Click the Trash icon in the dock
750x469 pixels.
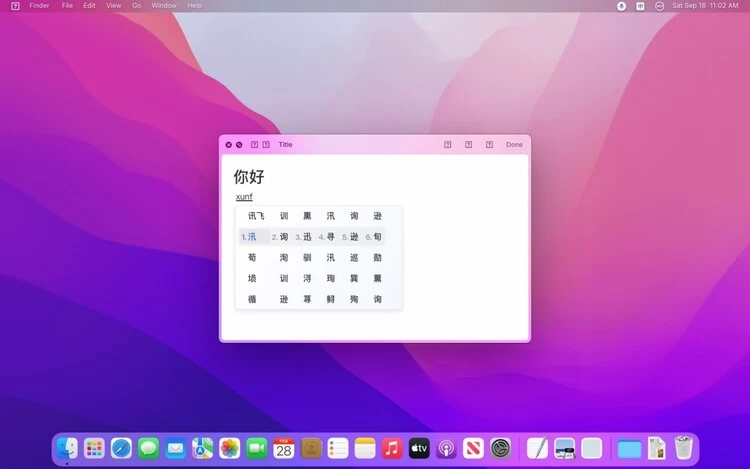pos(683,448)
